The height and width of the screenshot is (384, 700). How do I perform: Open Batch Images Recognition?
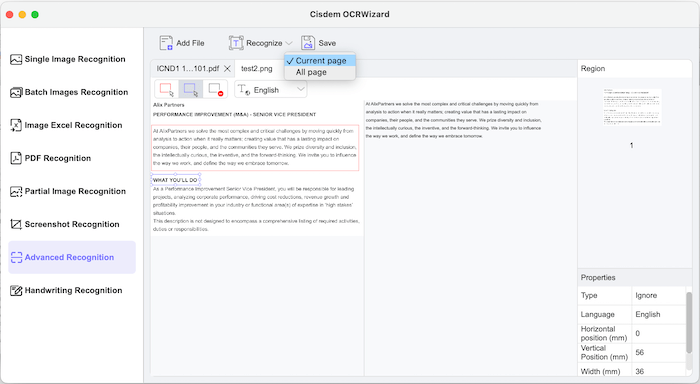pyautogui.click(x=69, y=92)
